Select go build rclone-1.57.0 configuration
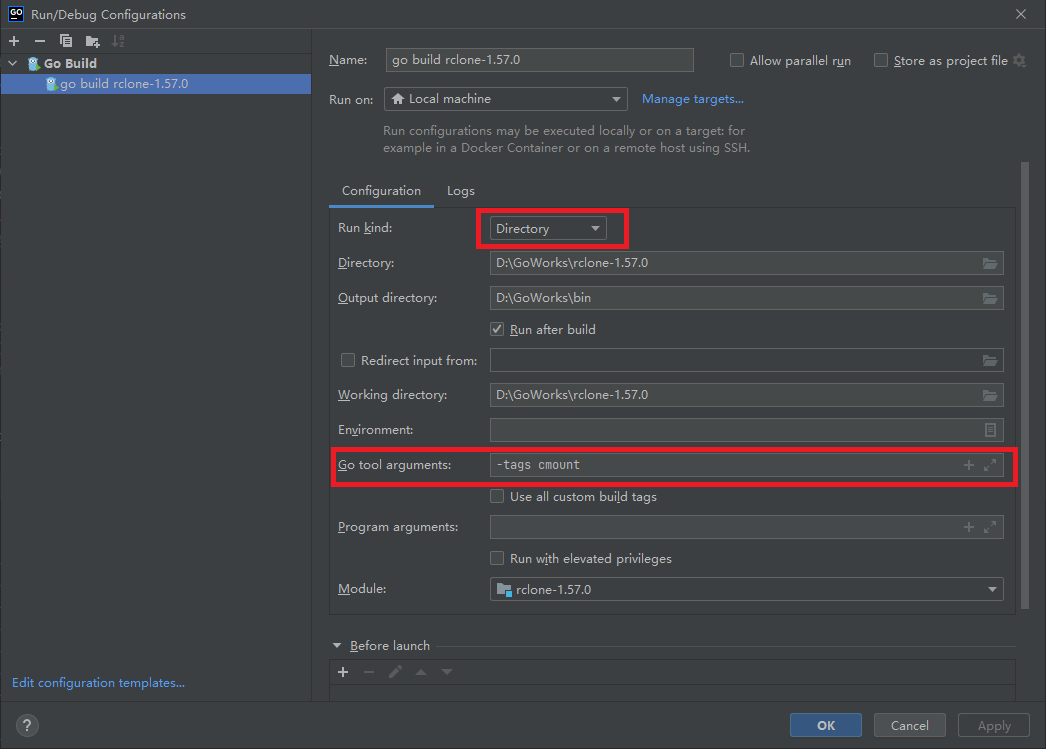Screen dimensions: 1046x749 pyautogui.click(x=155, y=84)
